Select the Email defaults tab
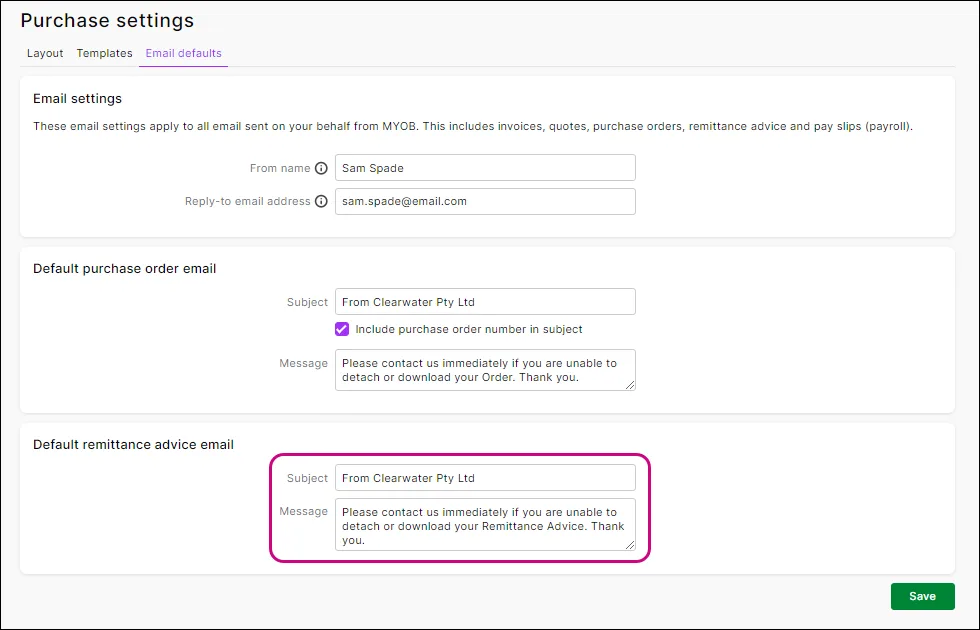The image size is (980, 630). 183,53
